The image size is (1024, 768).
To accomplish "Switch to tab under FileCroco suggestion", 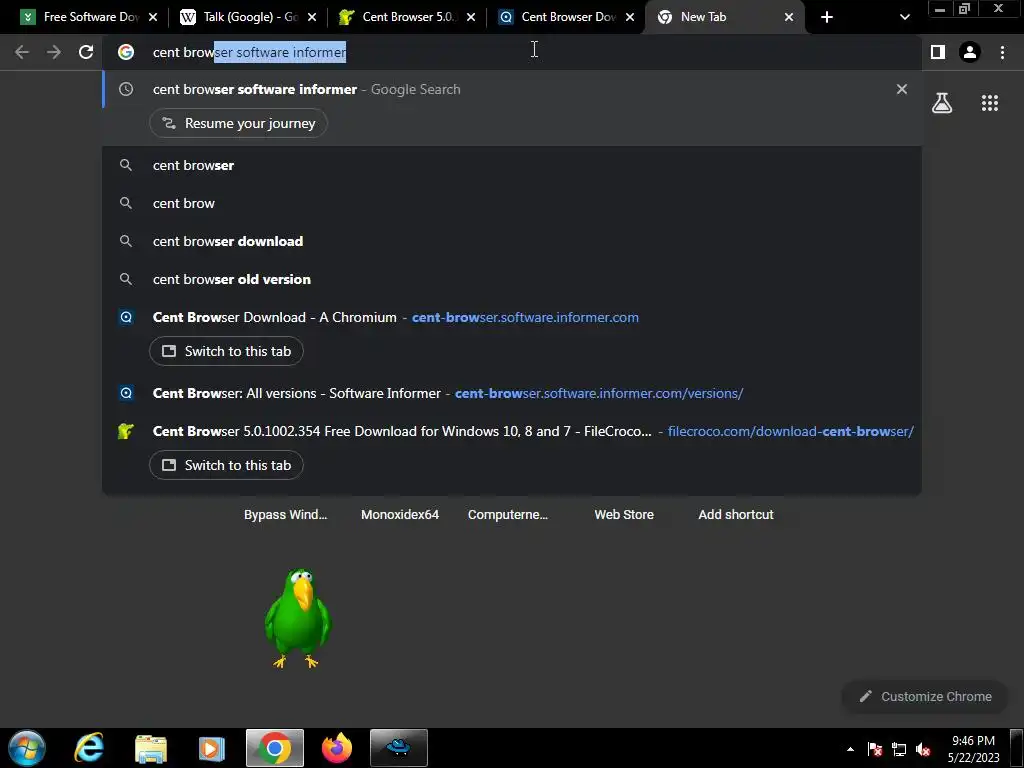I will (226, 465).
